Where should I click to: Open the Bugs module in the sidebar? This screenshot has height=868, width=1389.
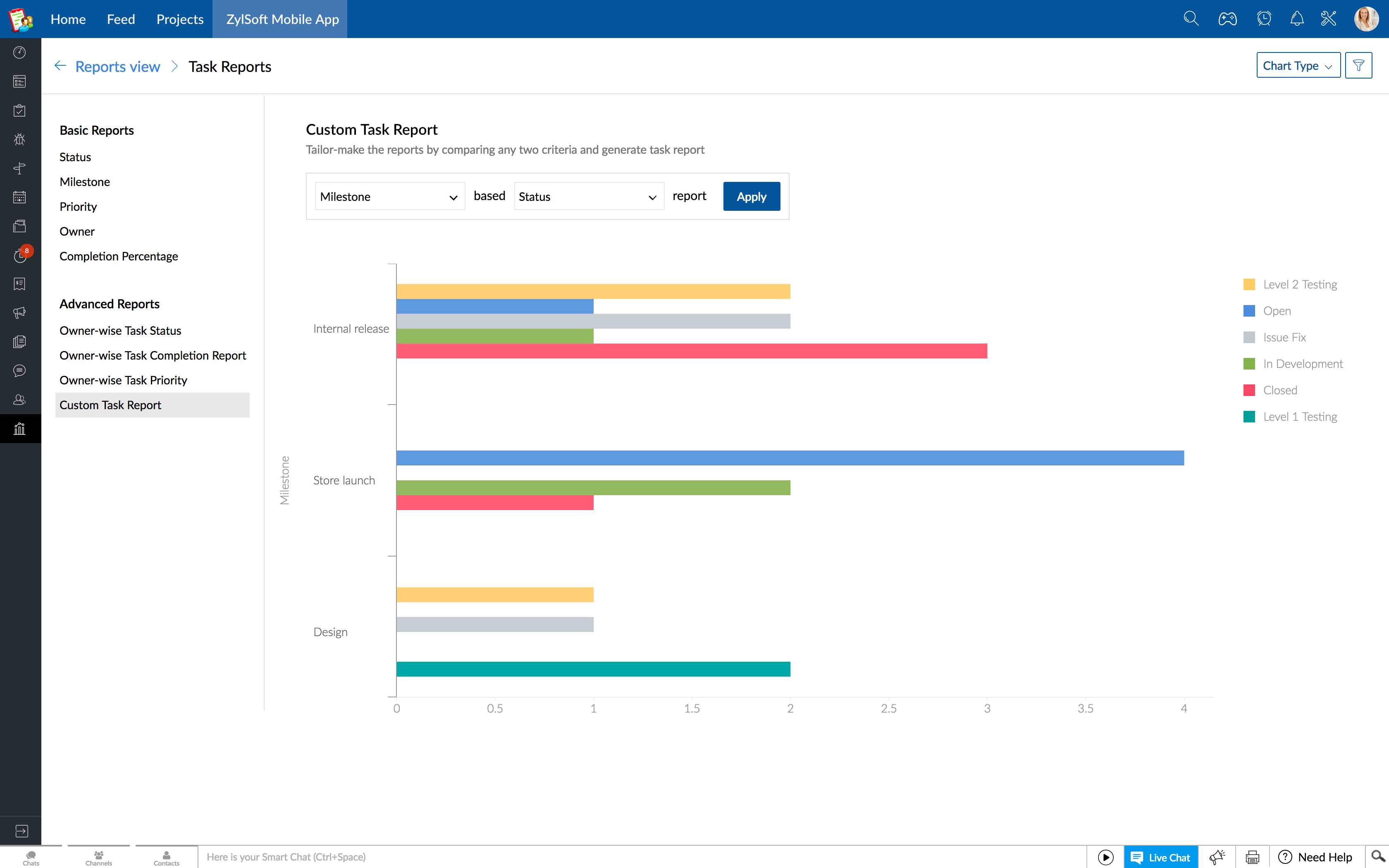click(19, 139)
